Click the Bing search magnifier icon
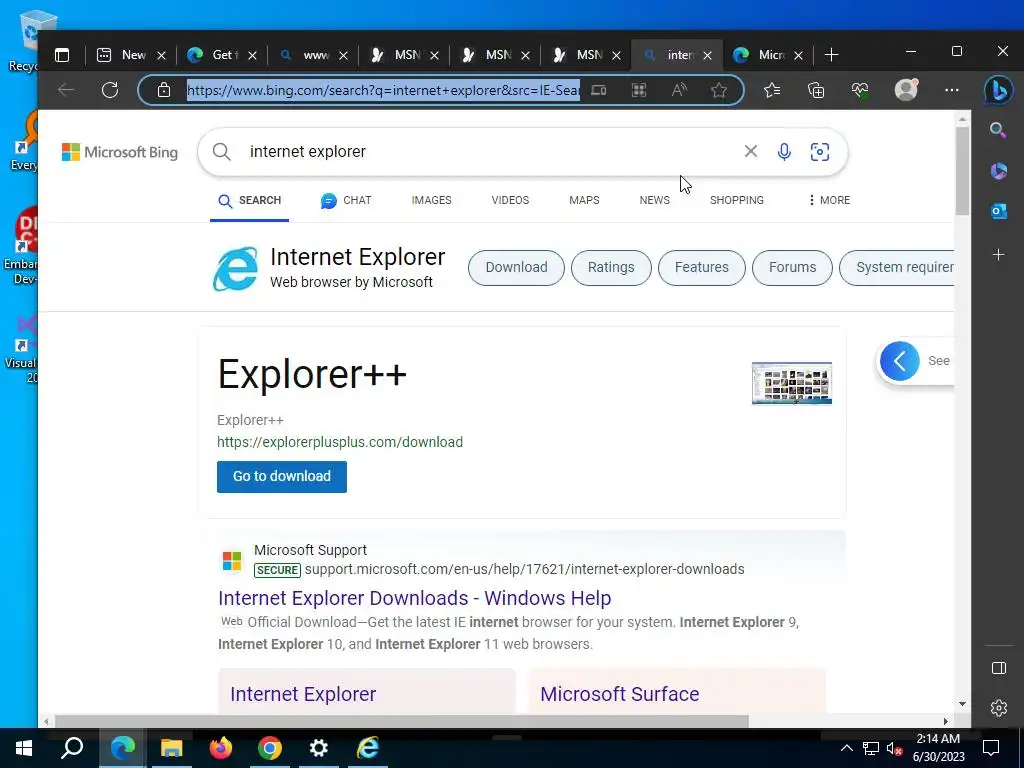The width and height of the screenshot is (1024, 768). pos(222,152)
